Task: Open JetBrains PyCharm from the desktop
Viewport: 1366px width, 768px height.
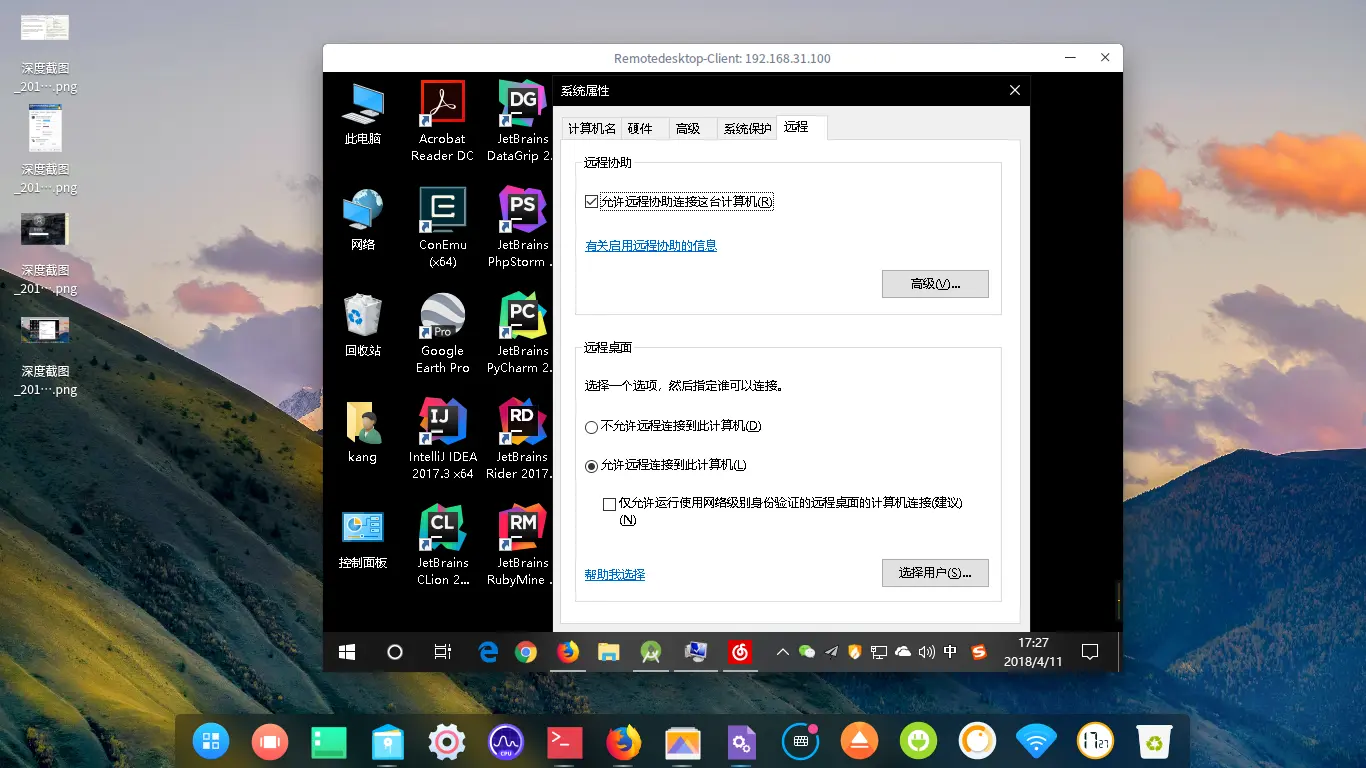Action: pos(520,318)
